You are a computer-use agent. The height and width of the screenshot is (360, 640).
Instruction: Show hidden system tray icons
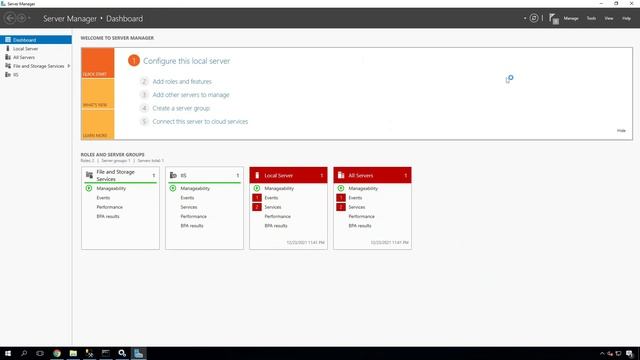pyautogui.click(x=602, y=353)
